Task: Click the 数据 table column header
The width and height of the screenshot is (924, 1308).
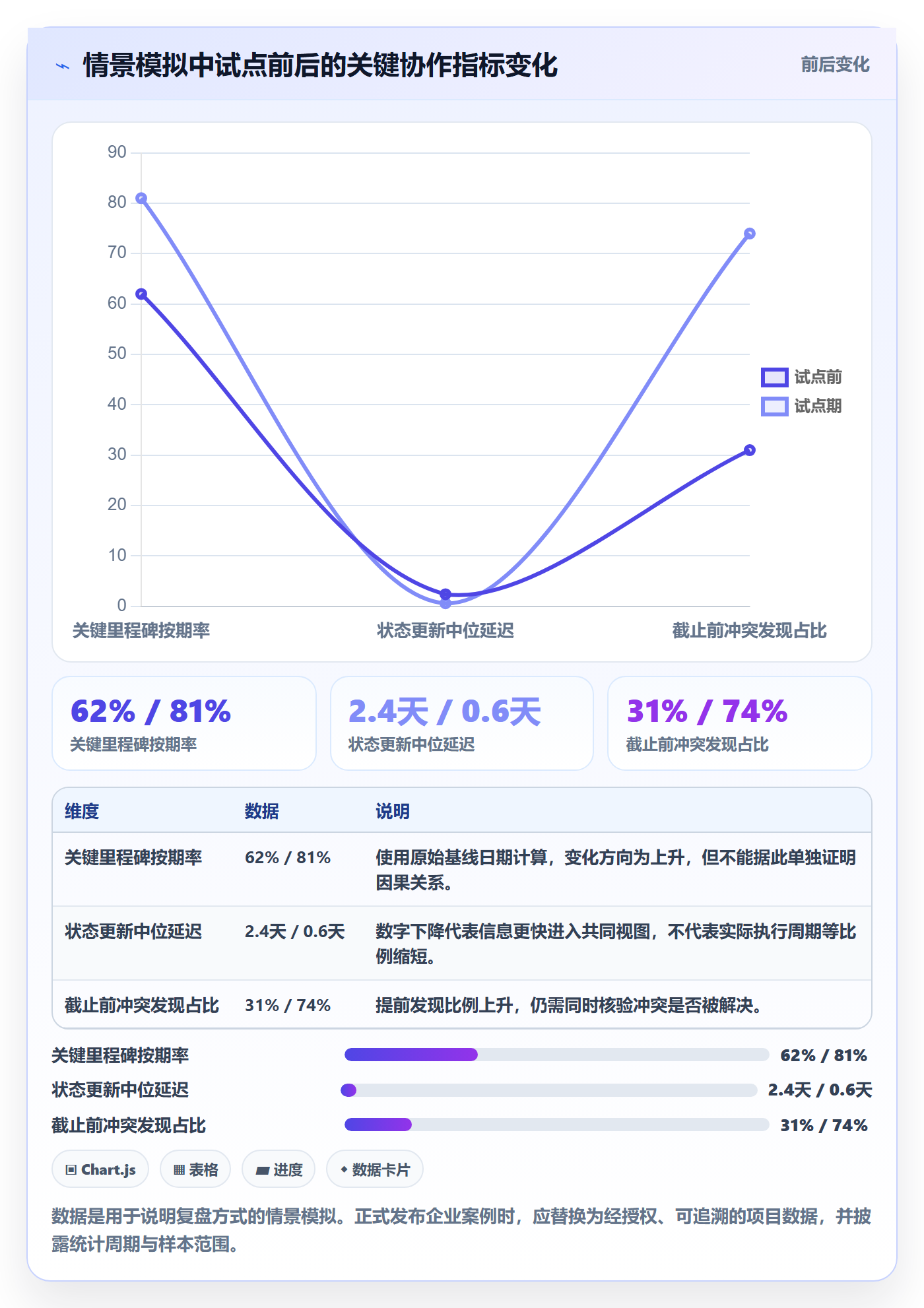Action: click(262, 811)
